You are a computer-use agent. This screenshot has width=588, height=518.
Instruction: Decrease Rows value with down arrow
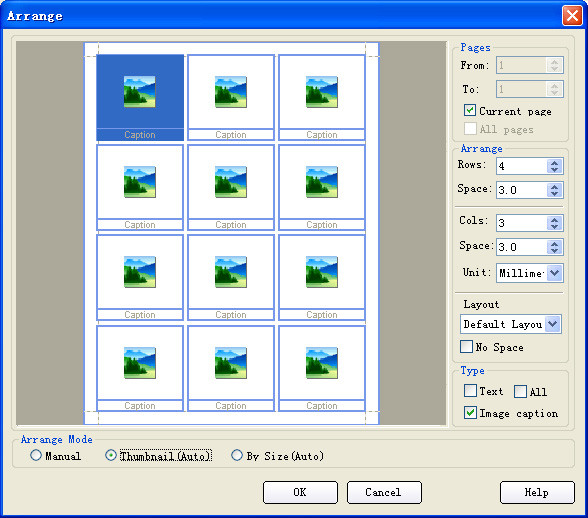click(x=555, y=170)
